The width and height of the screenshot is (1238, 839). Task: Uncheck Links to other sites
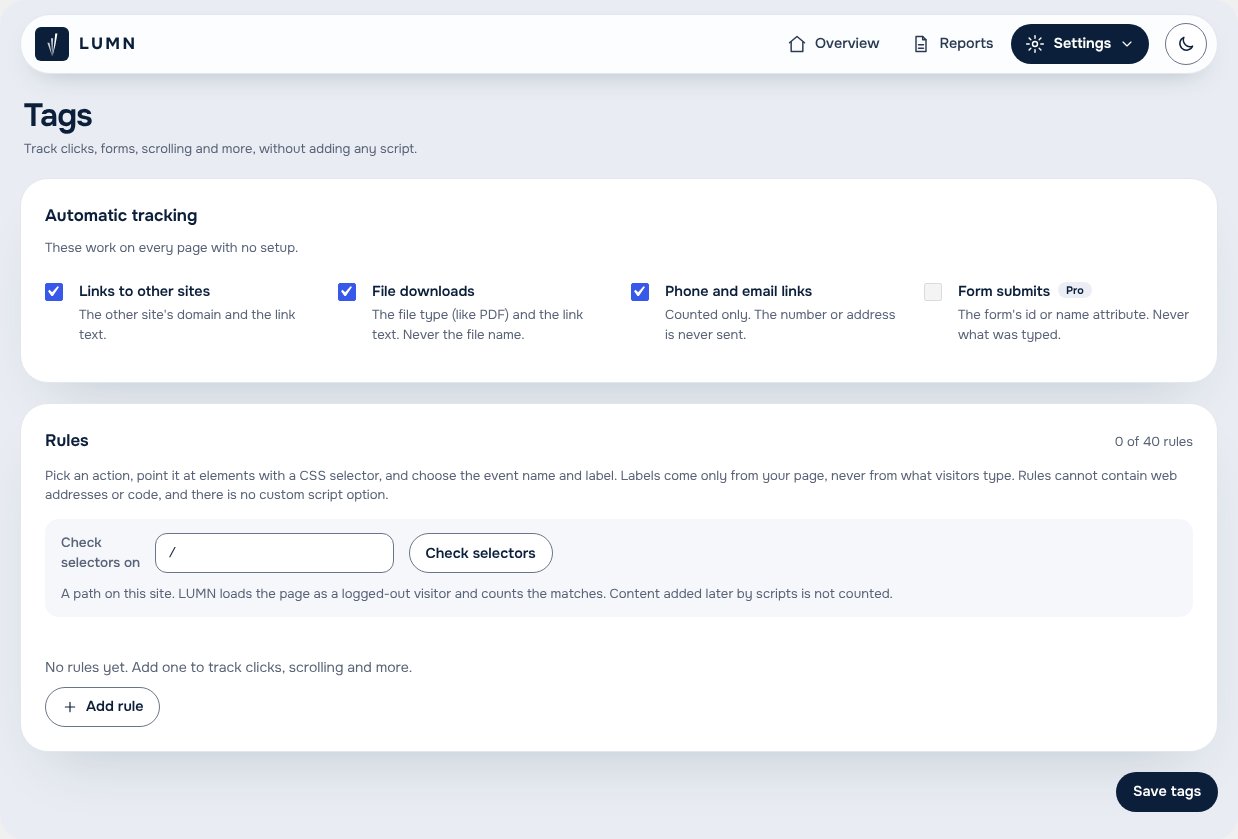54,292
